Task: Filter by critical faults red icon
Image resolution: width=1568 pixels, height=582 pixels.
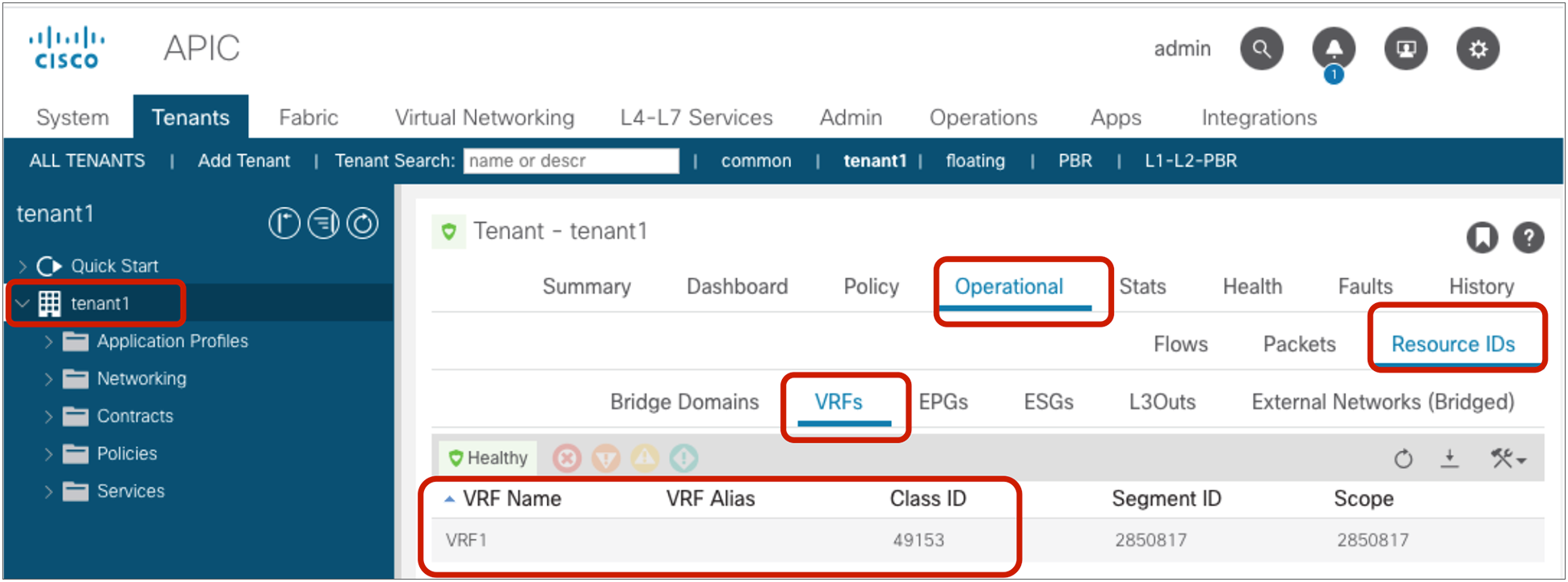Action: pyautogui.click(x=567, y=458)
